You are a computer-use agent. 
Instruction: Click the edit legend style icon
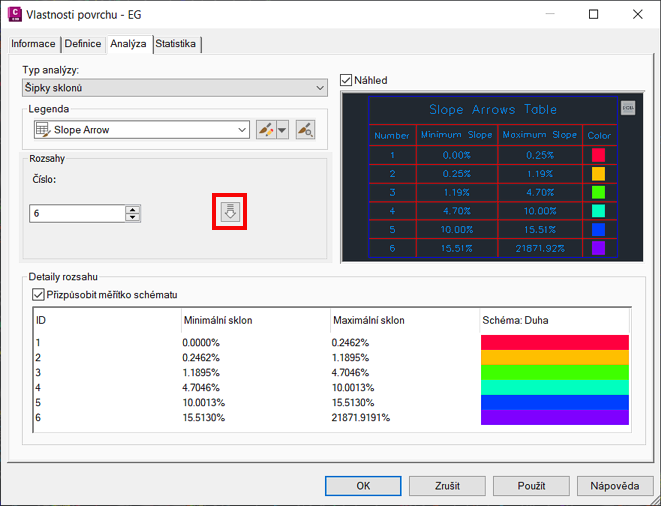coord(265,130)
